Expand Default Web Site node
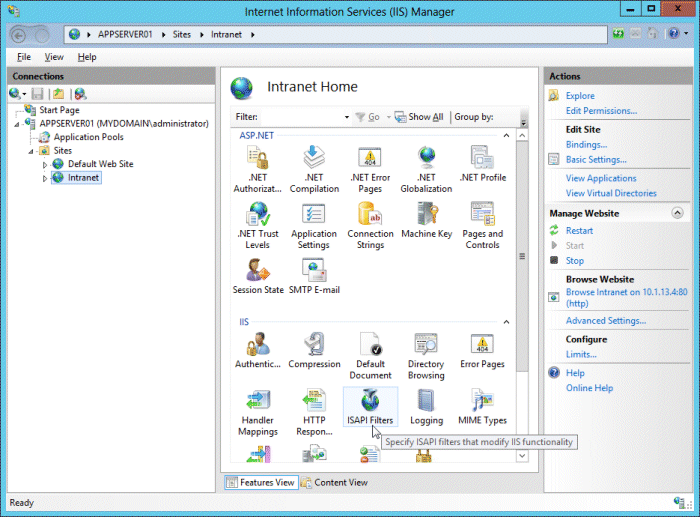Viewport: 700px width, 517px height. 45,165
